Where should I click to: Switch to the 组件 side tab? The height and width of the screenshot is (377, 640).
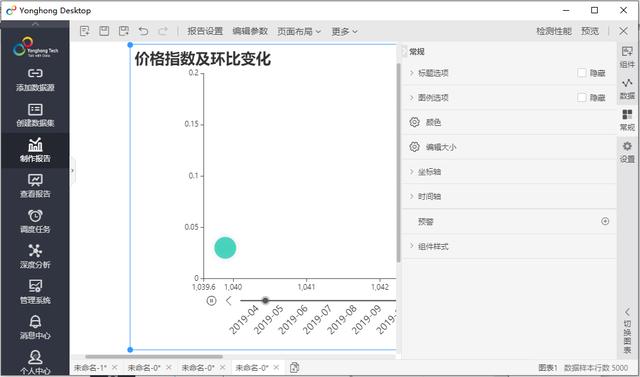627,57
